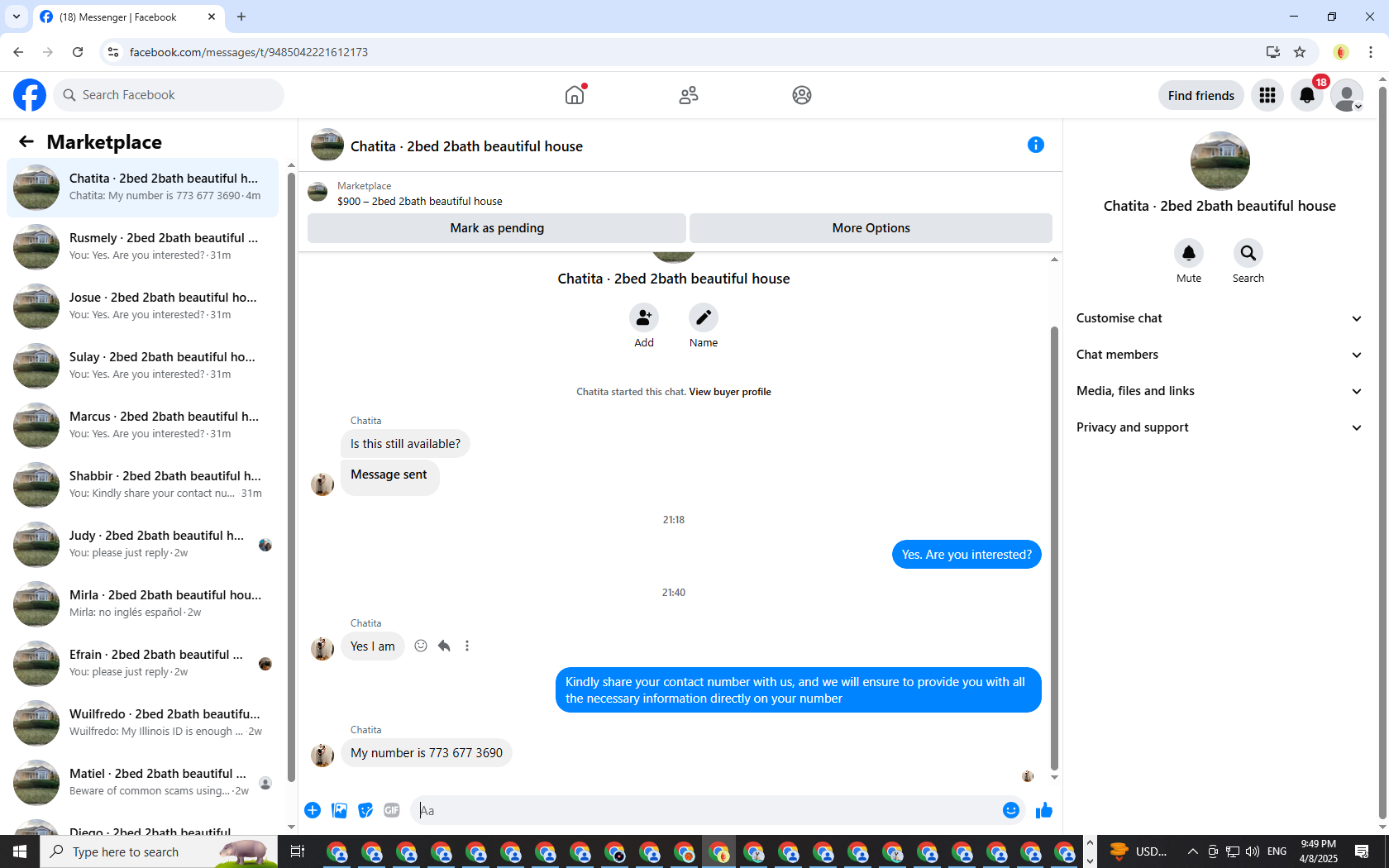Image resolution: width=1389 pixels, height=868 pixels.
Task: Reply to the 'Yes I am' message
Action: coord(444,646)
